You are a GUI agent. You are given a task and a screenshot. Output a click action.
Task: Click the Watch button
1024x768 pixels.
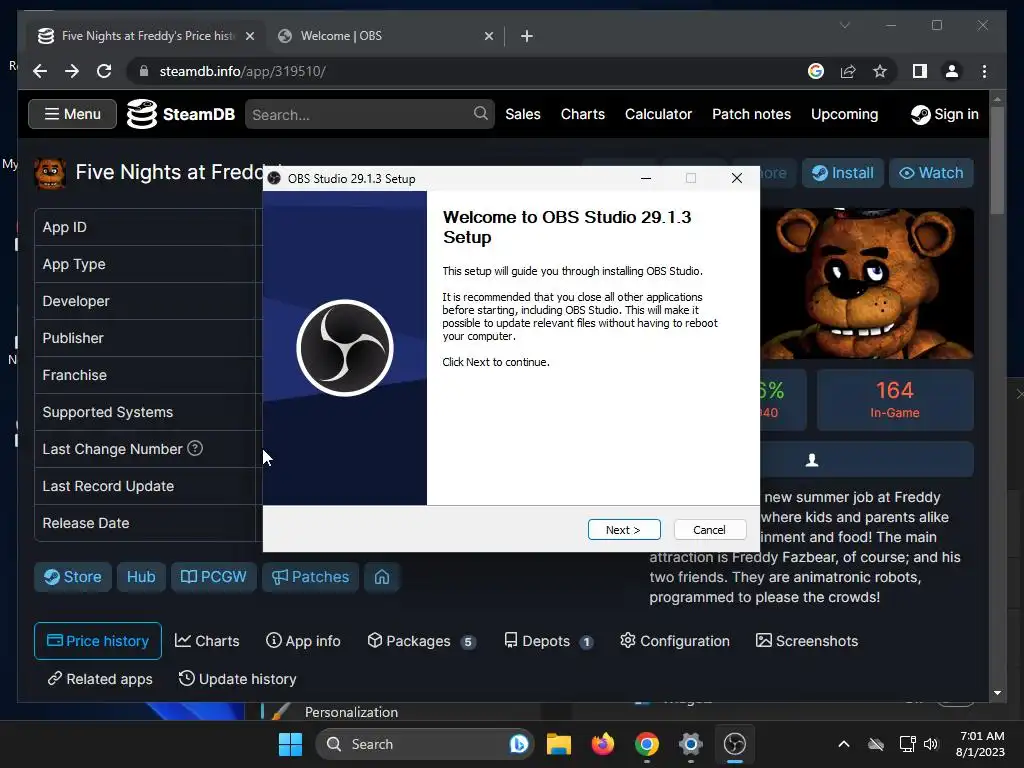click(x=931, y=173)
